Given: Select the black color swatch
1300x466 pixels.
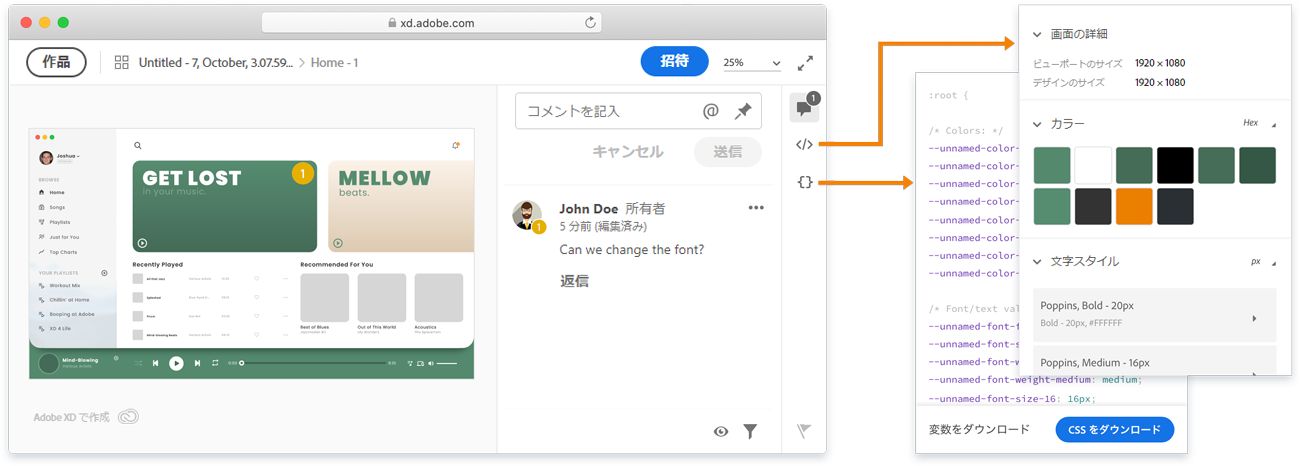Looking at the screenshot, I should click(1175, 165).
